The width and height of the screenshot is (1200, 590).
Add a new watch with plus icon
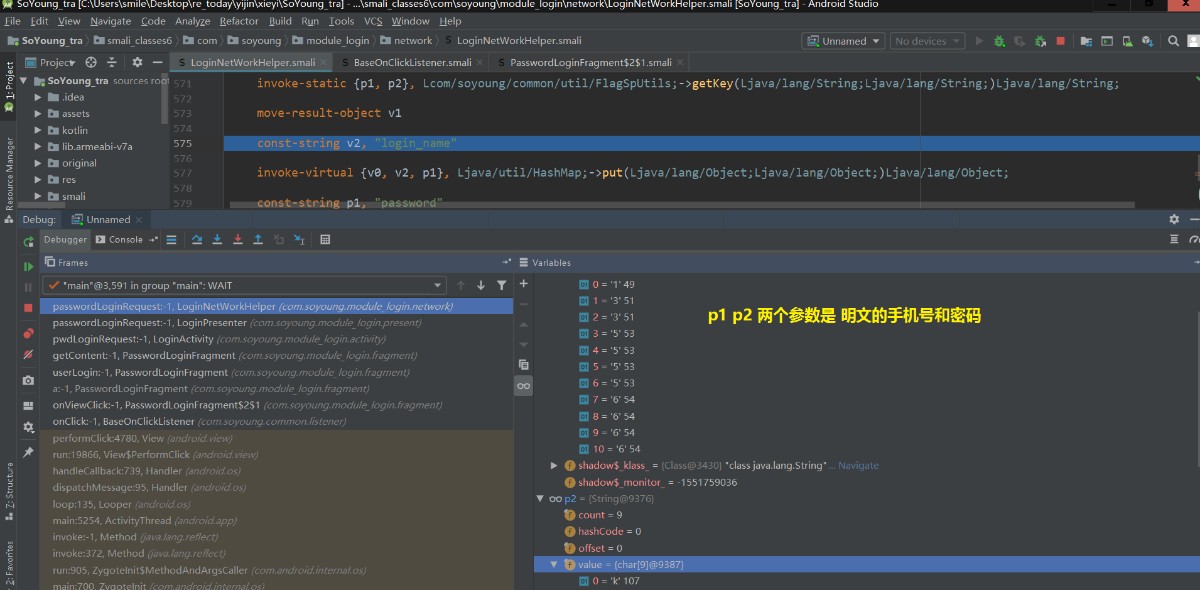click(x=523, y=284)
